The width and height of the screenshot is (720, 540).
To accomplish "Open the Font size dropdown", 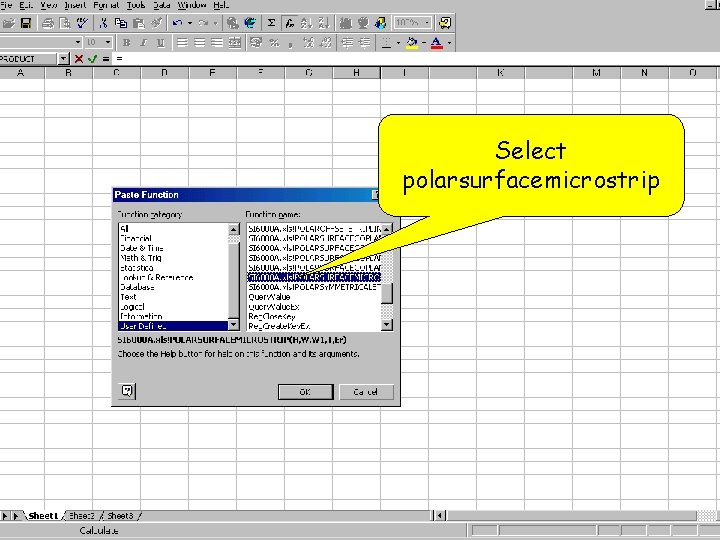I will coord(108,43).
